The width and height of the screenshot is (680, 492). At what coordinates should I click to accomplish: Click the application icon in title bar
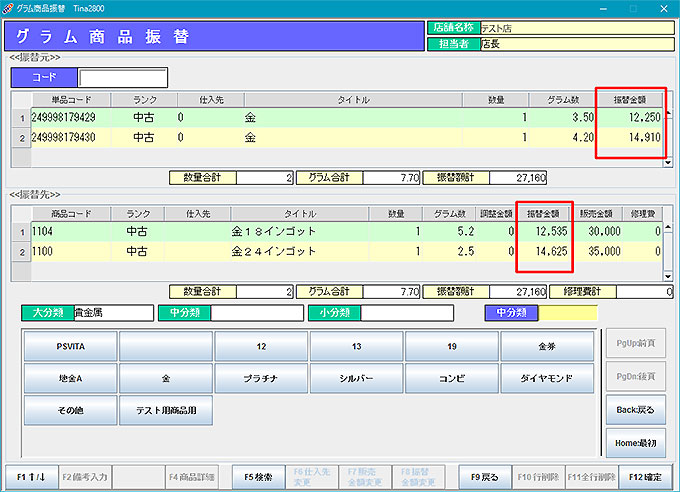coord(7,8)
